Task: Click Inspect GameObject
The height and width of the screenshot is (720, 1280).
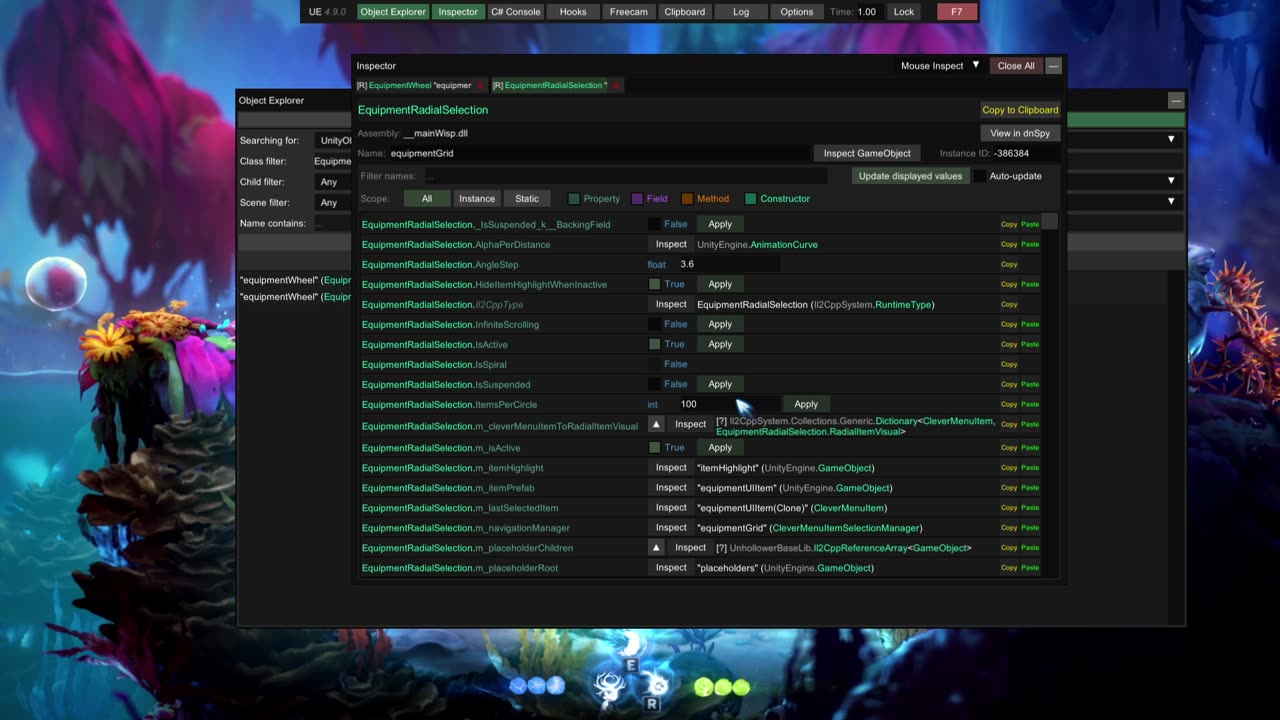Action: [867, 153]
